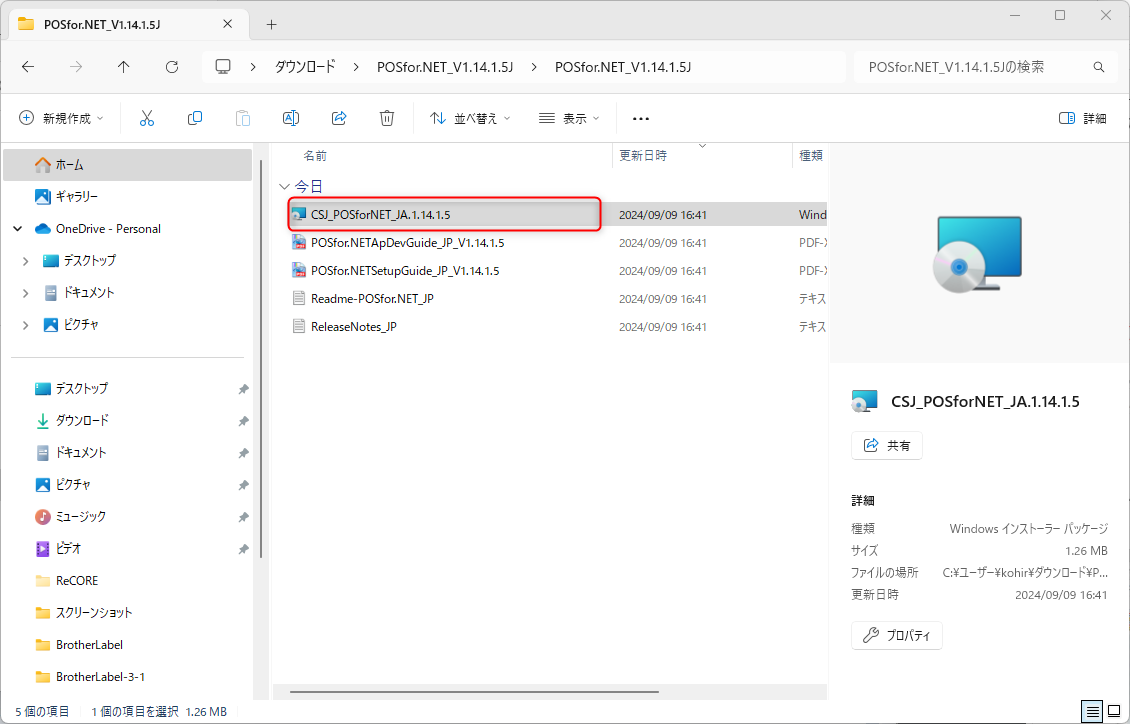Open the BrotherLabel-3-1 folder
The image size is (1130, 724).
[x=128, y=677]
